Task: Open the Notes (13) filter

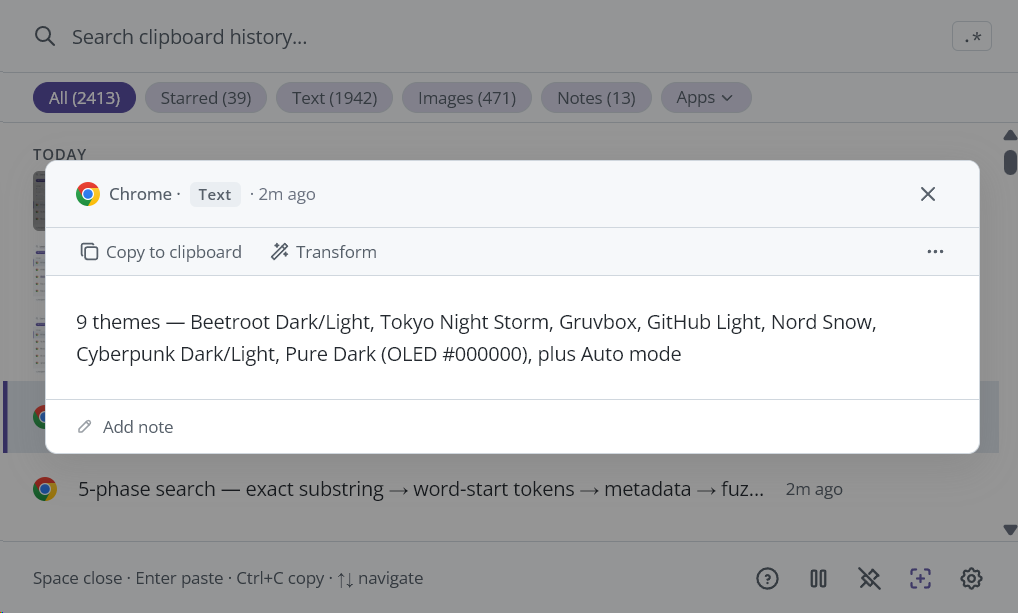Action: coord(596,98)
